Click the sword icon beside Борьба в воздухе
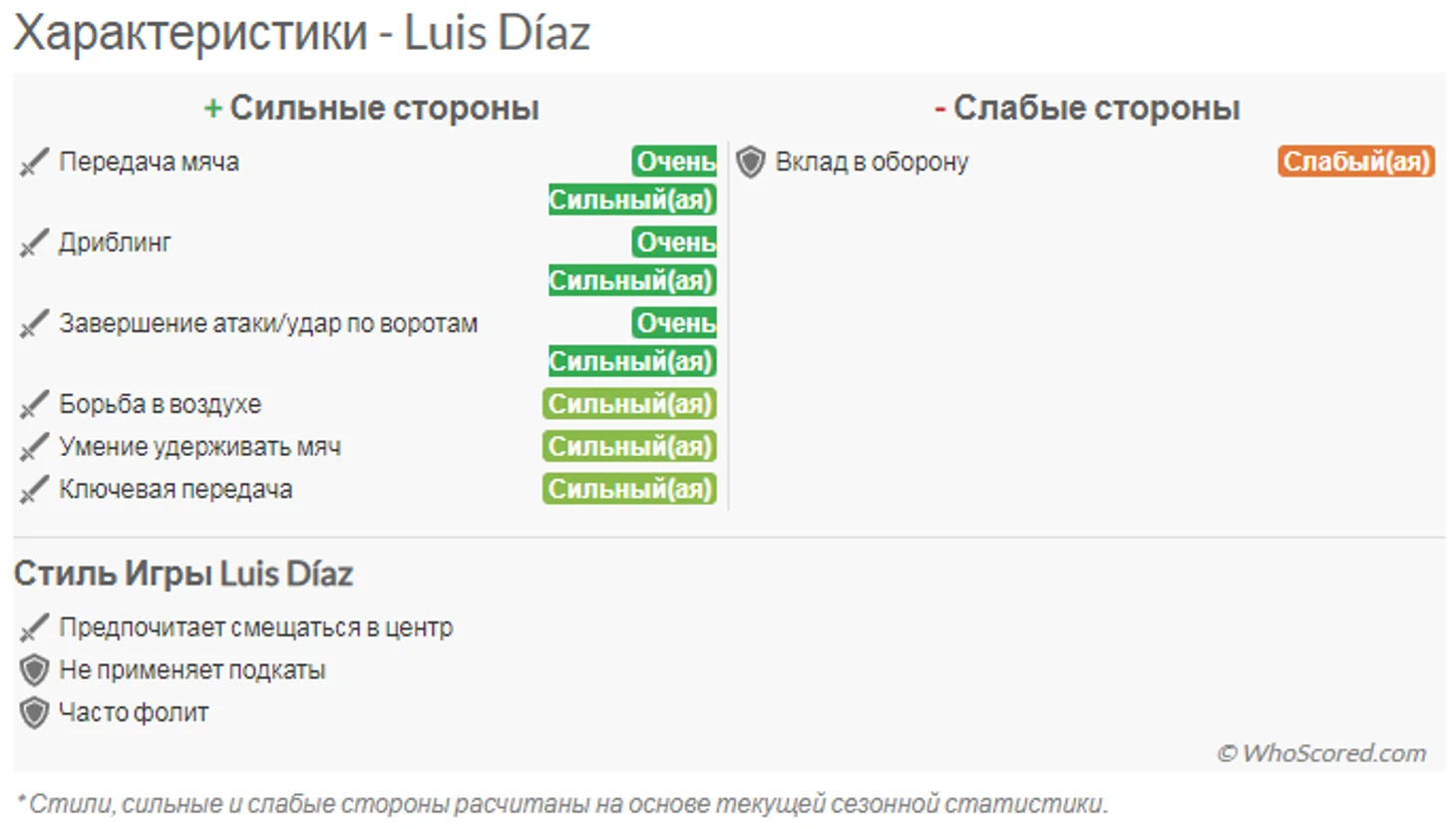This screenshot has width=1456, height=829. click(34, 405)
